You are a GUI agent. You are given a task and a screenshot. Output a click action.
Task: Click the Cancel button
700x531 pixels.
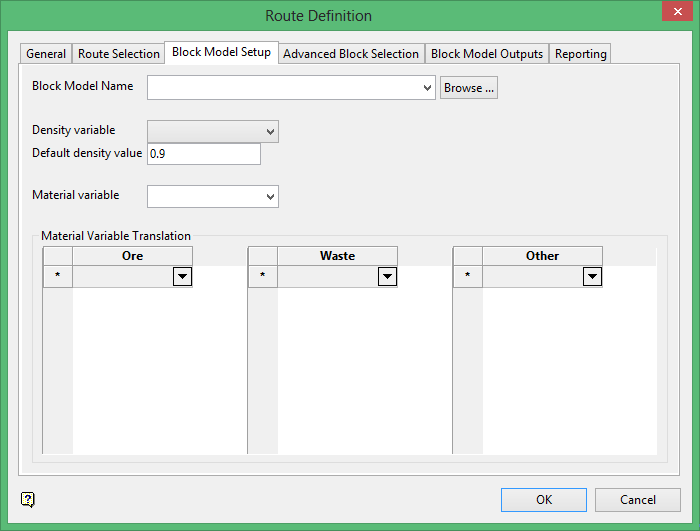pos(638,500)
